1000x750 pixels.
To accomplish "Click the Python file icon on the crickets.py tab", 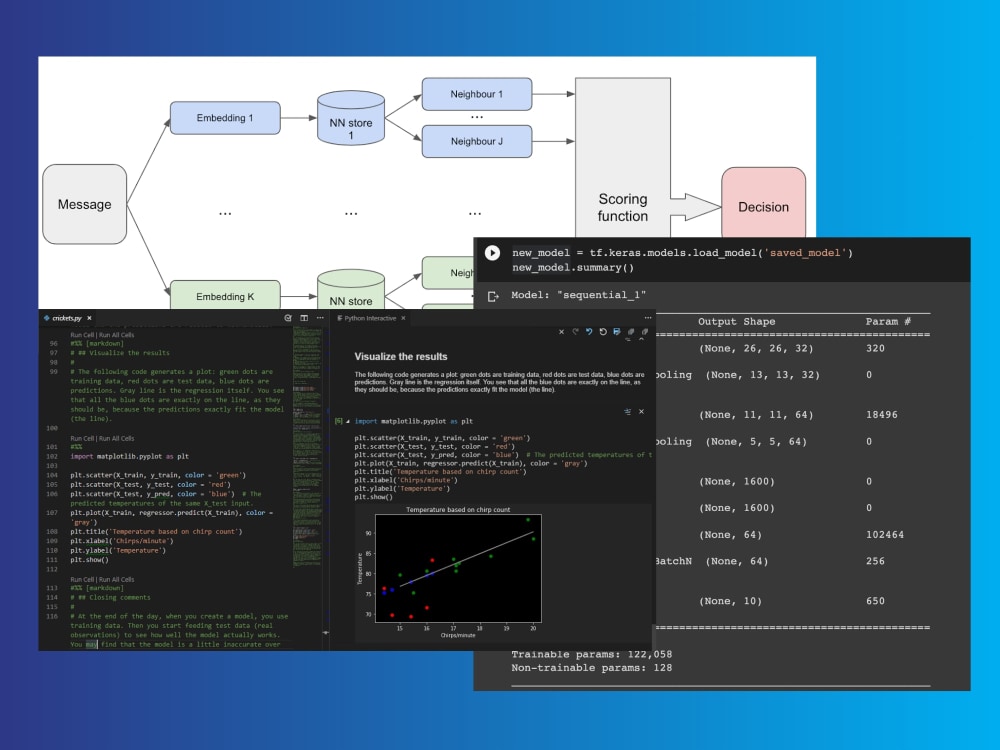I will tap(47, 318).
